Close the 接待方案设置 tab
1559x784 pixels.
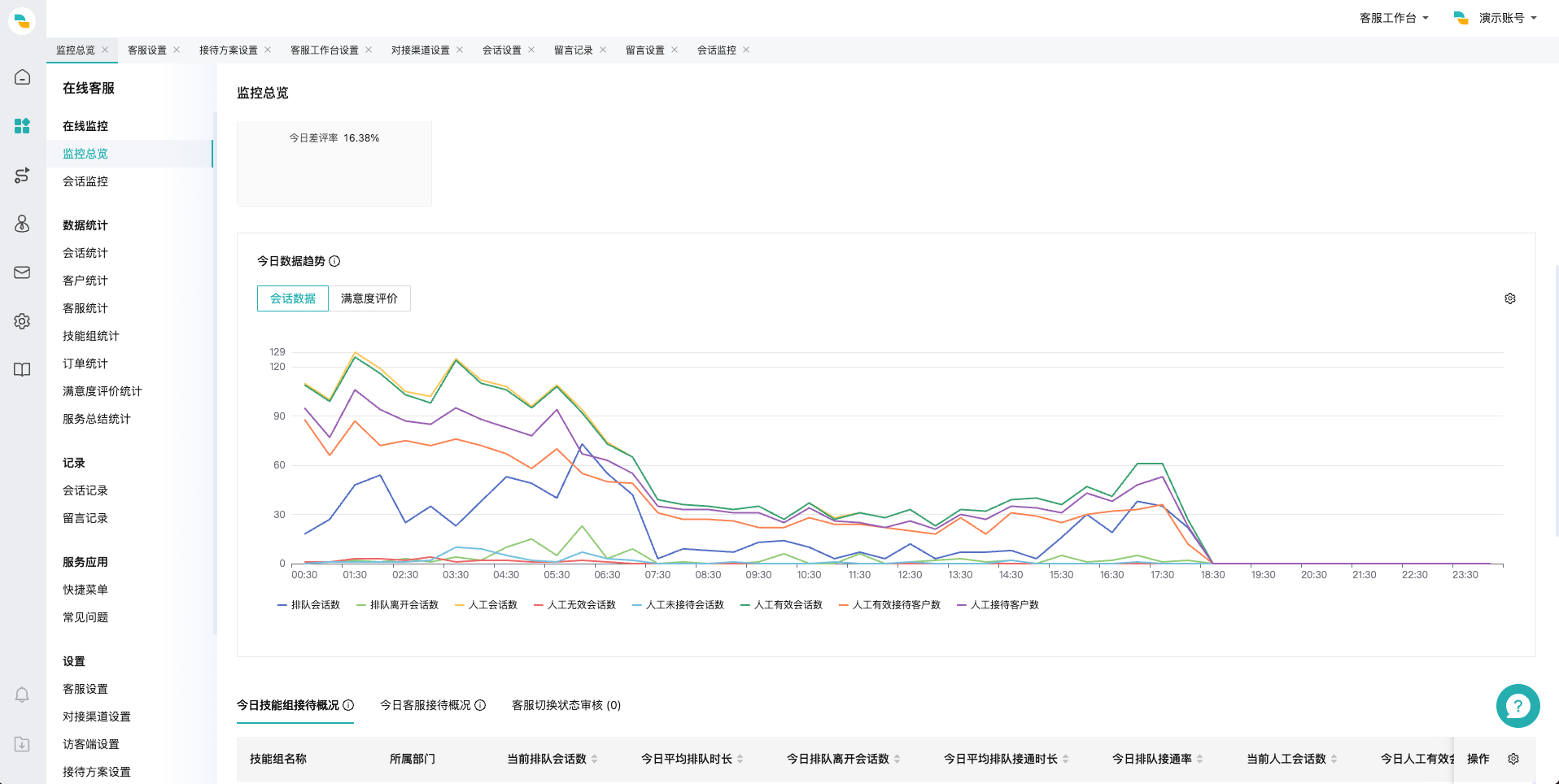(268, 50)
